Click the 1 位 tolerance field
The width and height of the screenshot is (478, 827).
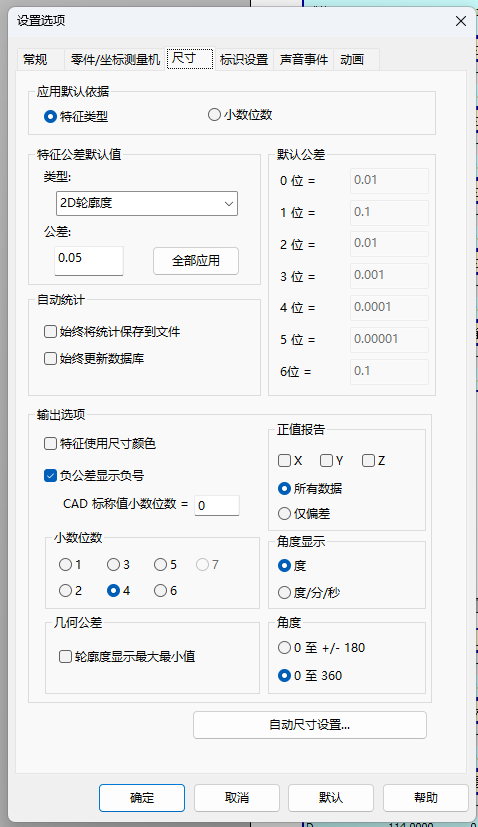click(389, 213)
